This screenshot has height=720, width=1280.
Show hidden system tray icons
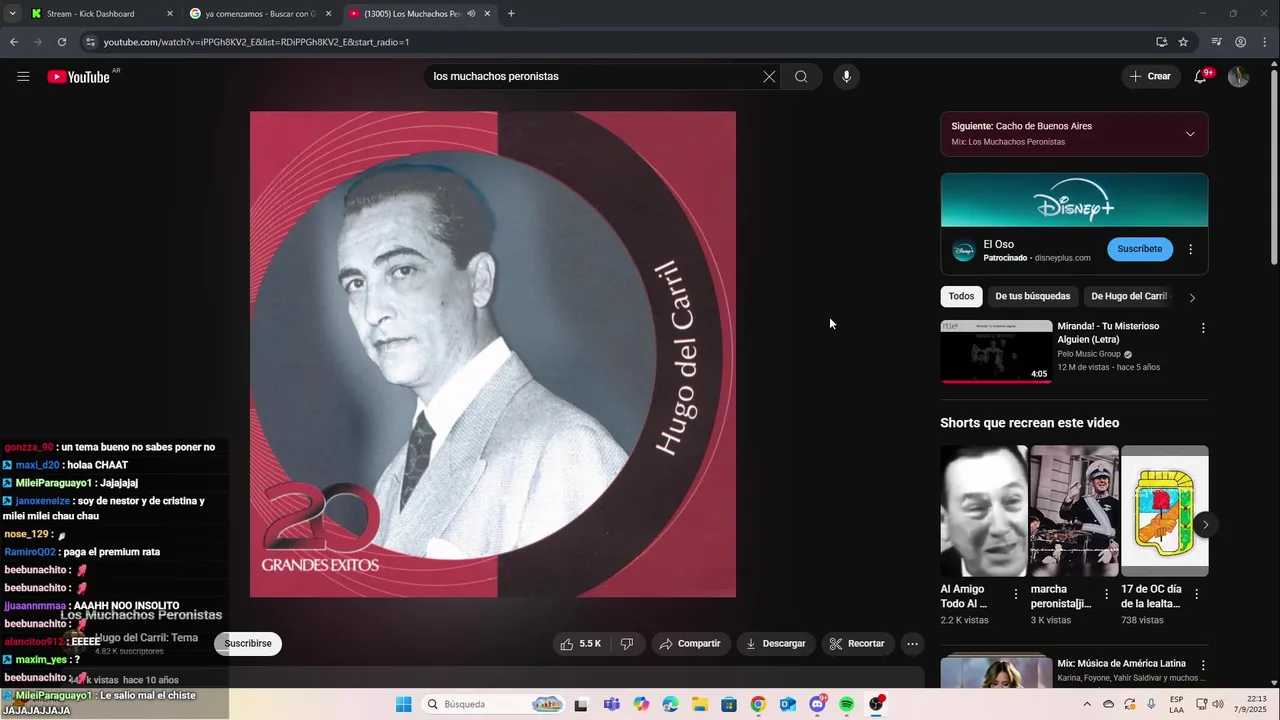[x=1087, y=704]
